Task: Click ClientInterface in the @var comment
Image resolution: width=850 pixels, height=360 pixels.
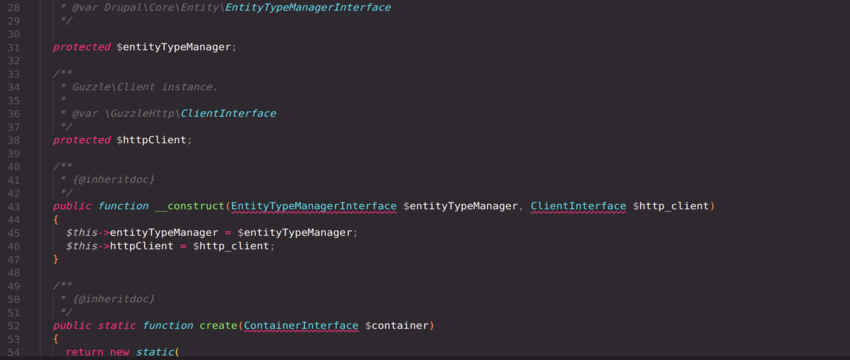Action: (x=228, y=114)
